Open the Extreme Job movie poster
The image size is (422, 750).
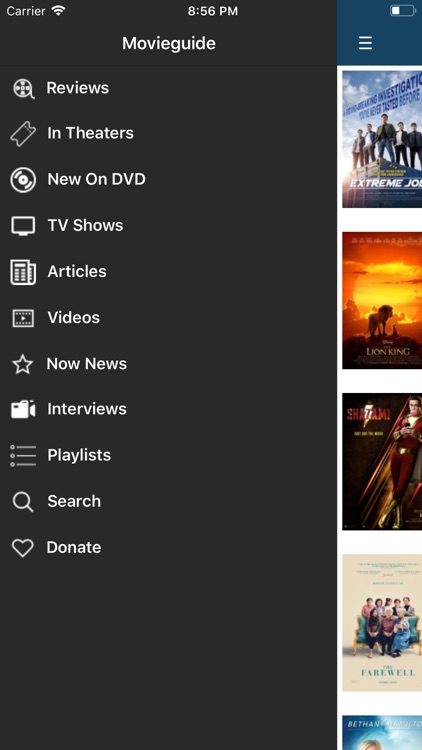(x=382, y=139)
